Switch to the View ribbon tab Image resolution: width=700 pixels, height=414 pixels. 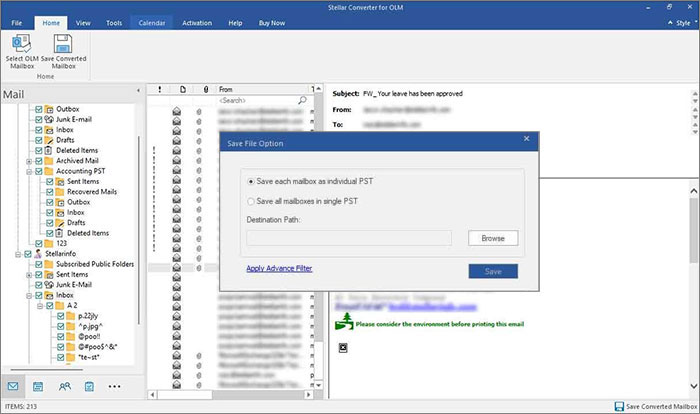tap(83, 23)
